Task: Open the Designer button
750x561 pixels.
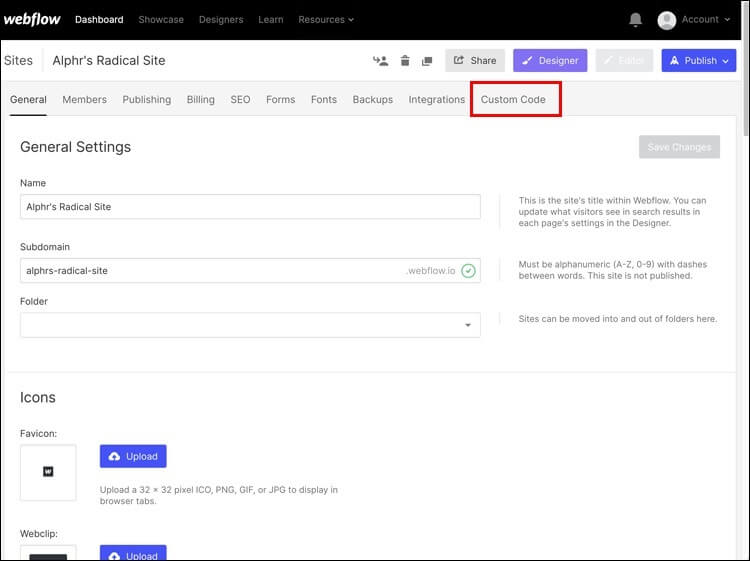Action: pyautogui.click(x=550, y=61)
